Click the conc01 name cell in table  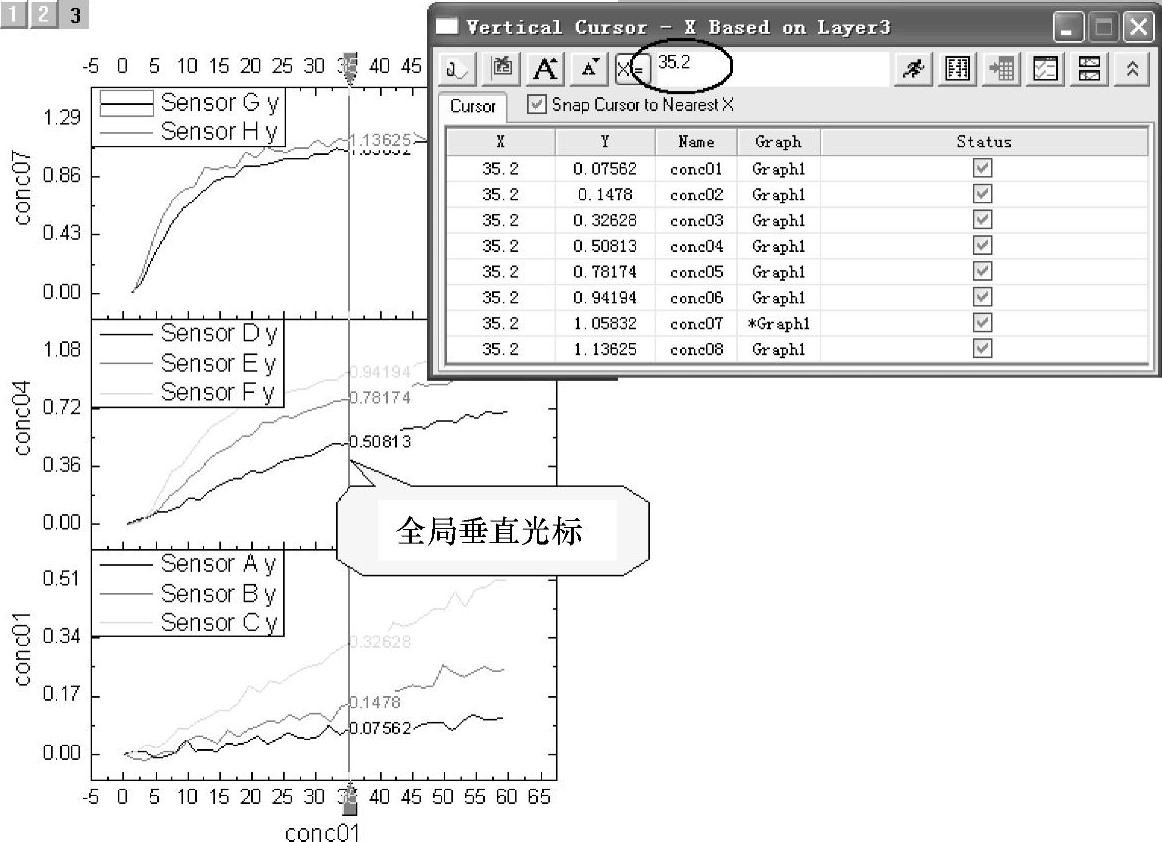696,169
